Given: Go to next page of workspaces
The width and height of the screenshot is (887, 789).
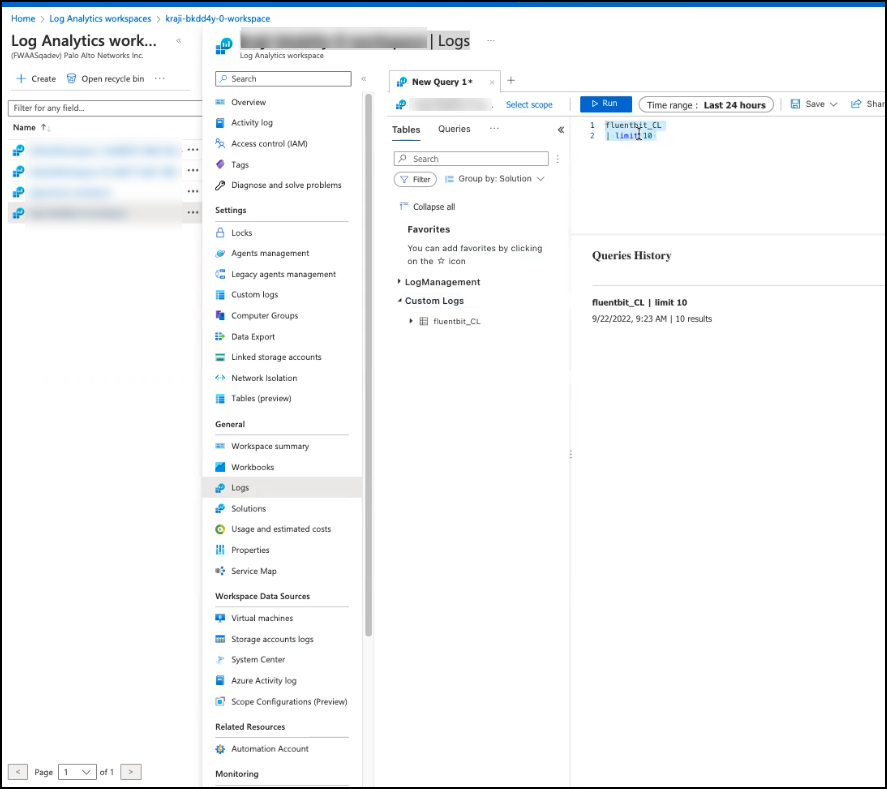Looking at the screenshot, I should [131, 772].
